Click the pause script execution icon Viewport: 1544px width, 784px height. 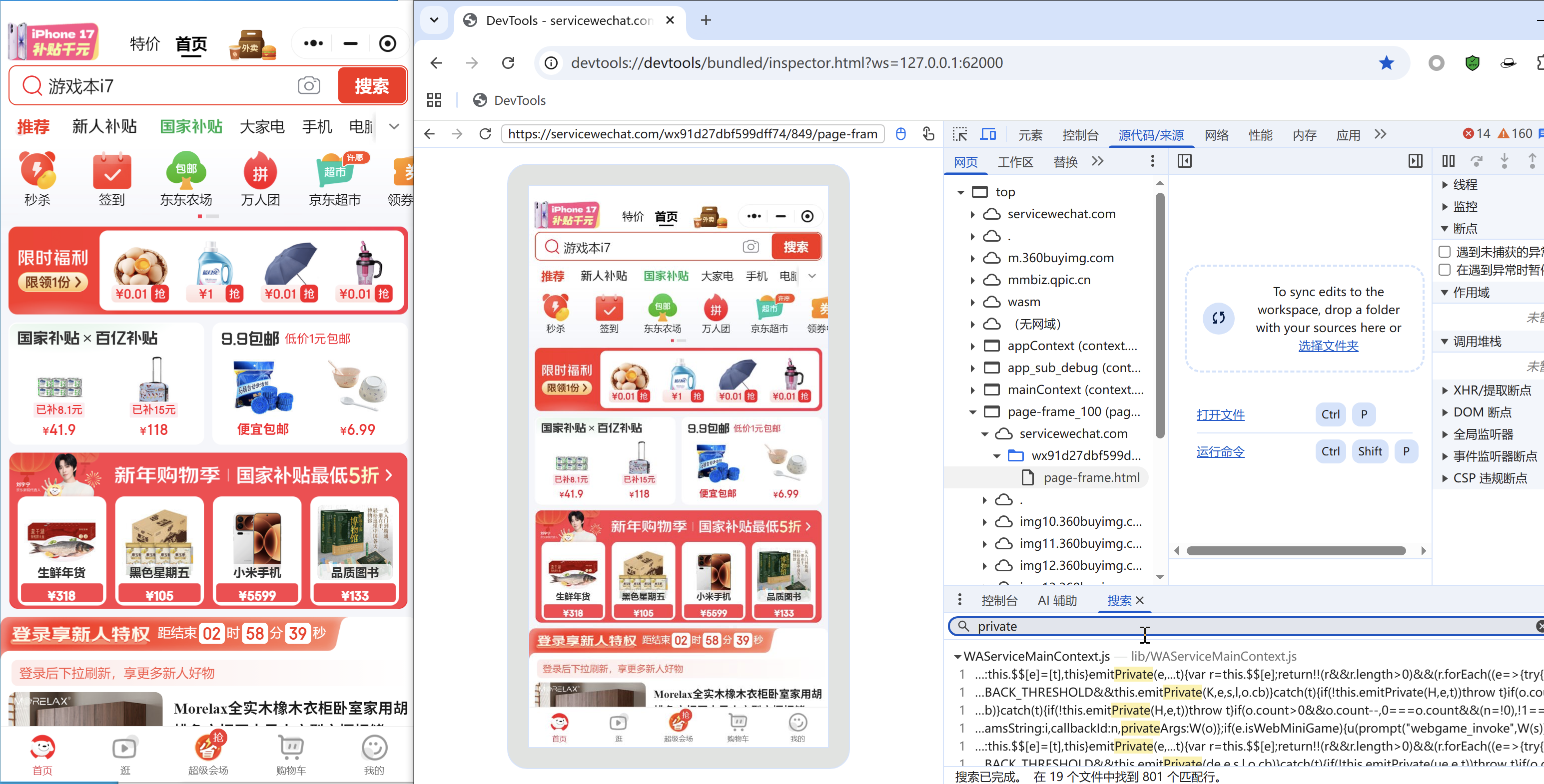coord(1448,160)
